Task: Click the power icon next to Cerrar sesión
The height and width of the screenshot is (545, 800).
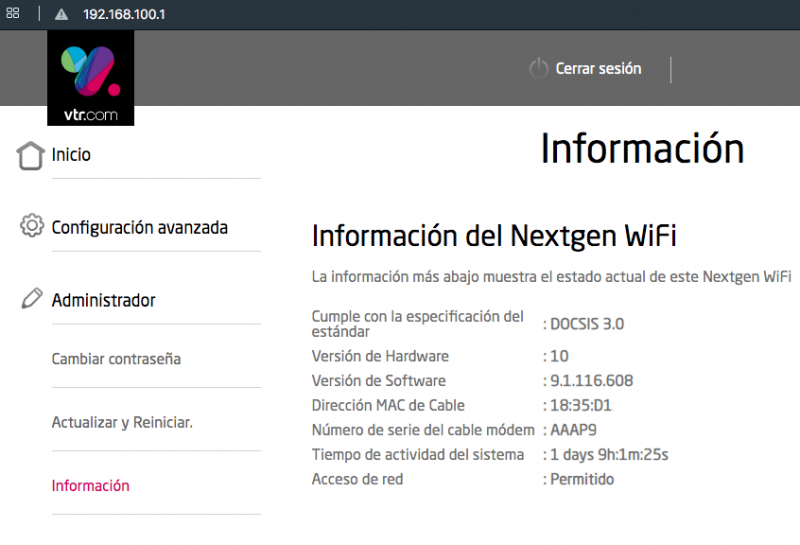Action: pyautogui.click(x=538, y=69)
